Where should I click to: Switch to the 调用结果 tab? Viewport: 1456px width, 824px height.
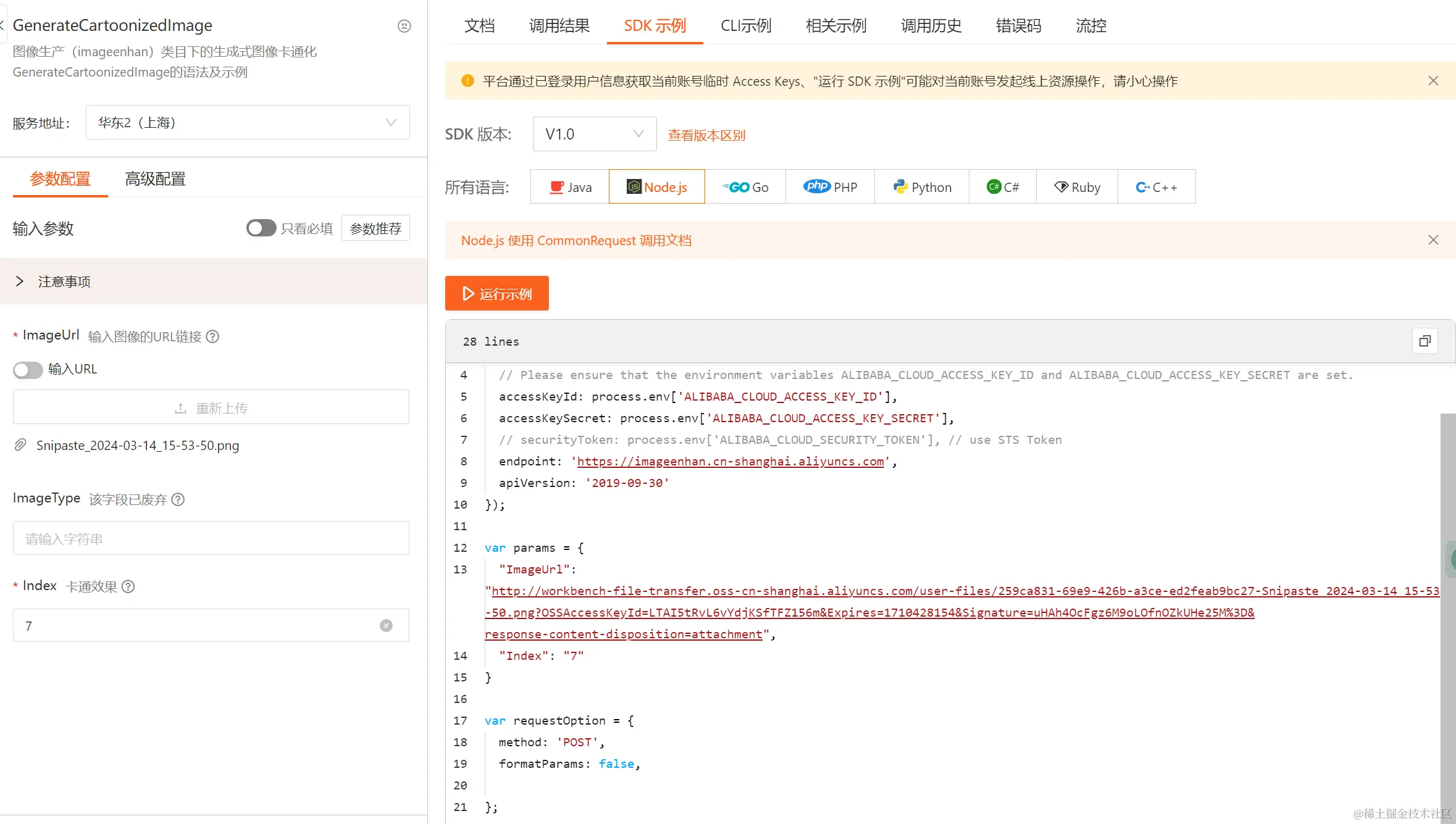559,25
